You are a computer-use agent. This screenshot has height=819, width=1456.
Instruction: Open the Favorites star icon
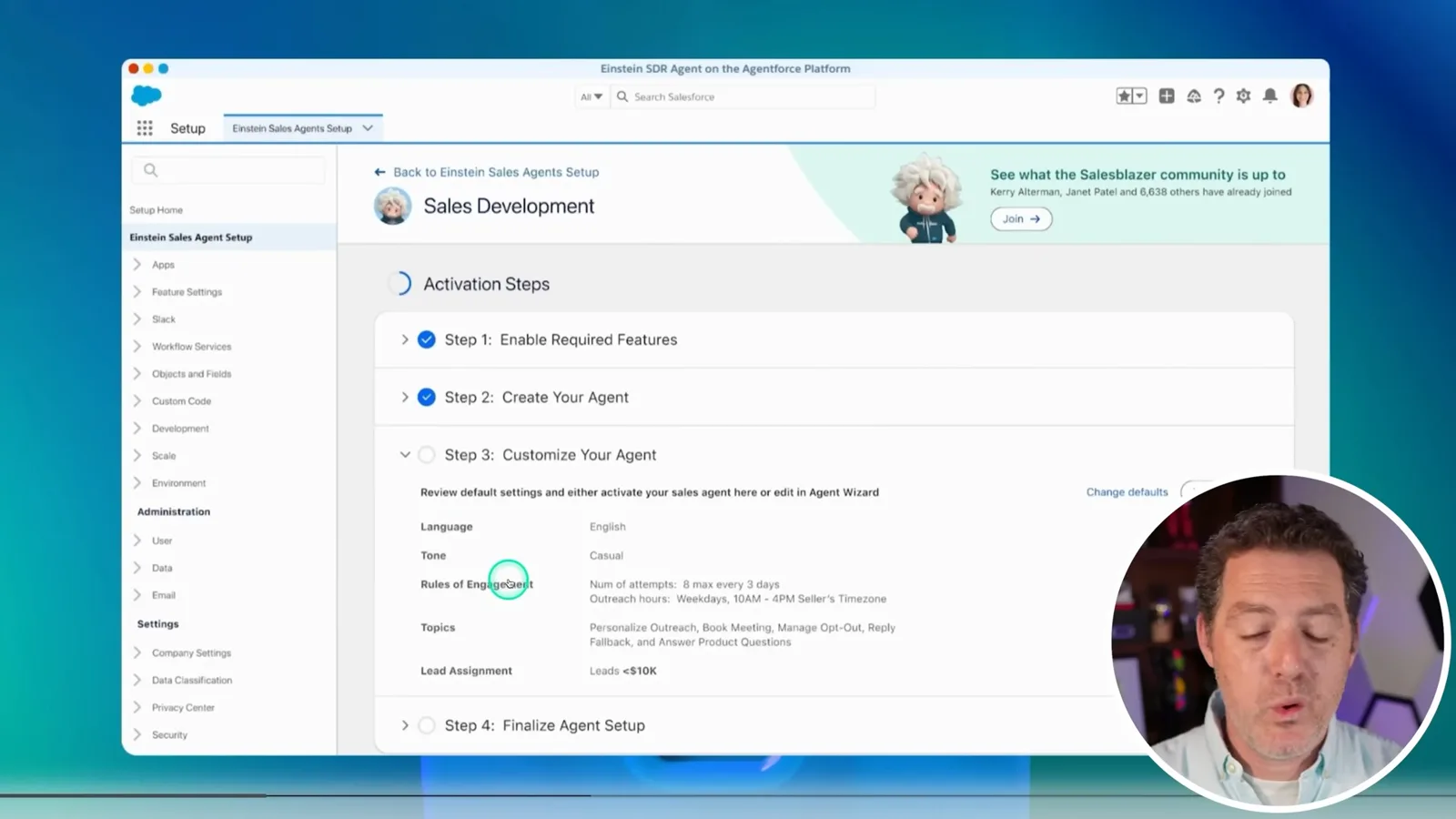[x=1124, y=96]
